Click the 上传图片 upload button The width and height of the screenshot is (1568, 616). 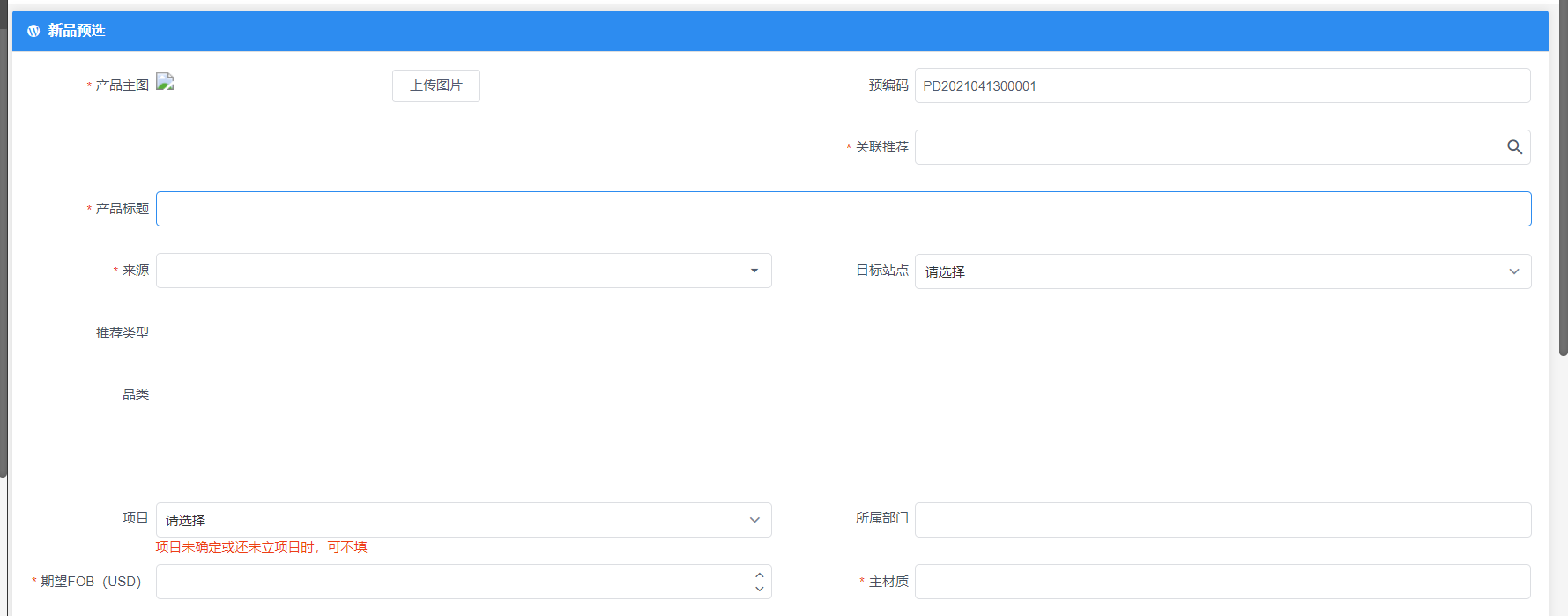click(436, 85)
